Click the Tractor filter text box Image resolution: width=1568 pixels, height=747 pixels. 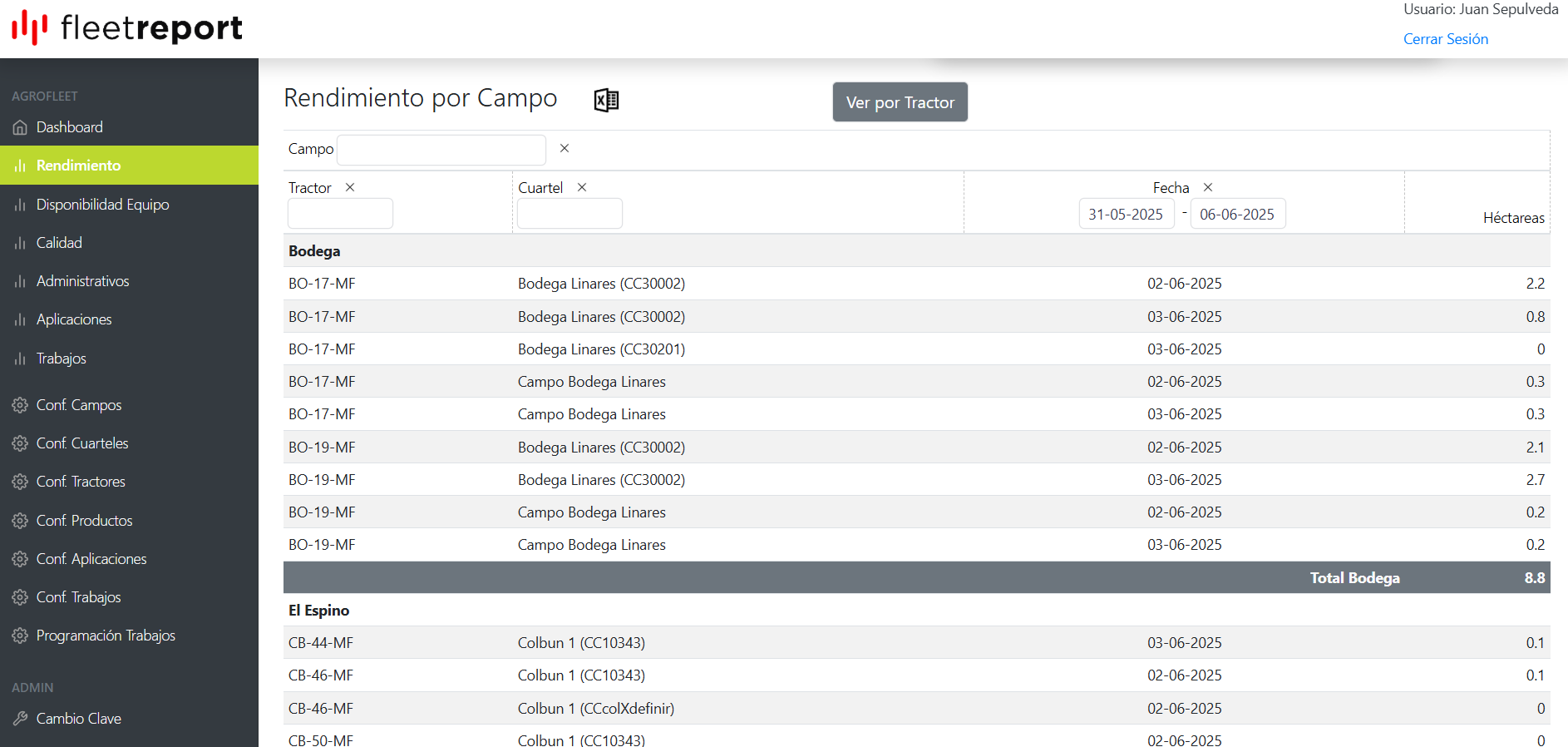[x=340, y=214]
